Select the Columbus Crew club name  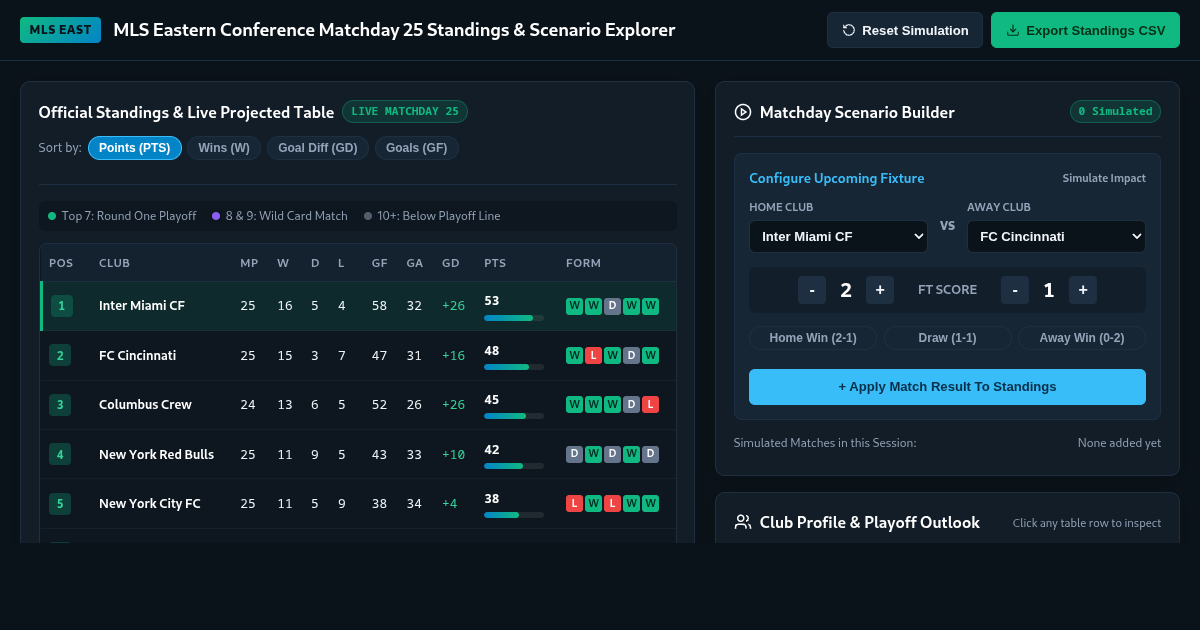pyautogui.click(x=145, y=405)
